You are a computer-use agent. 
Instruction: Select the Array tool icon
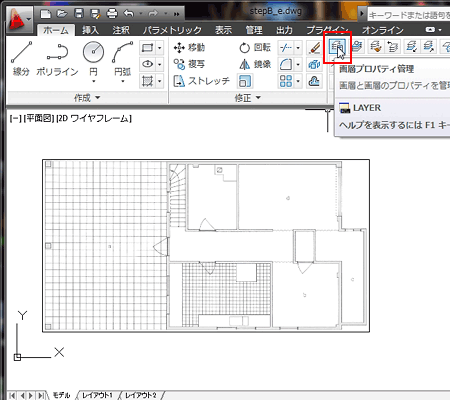286,81
